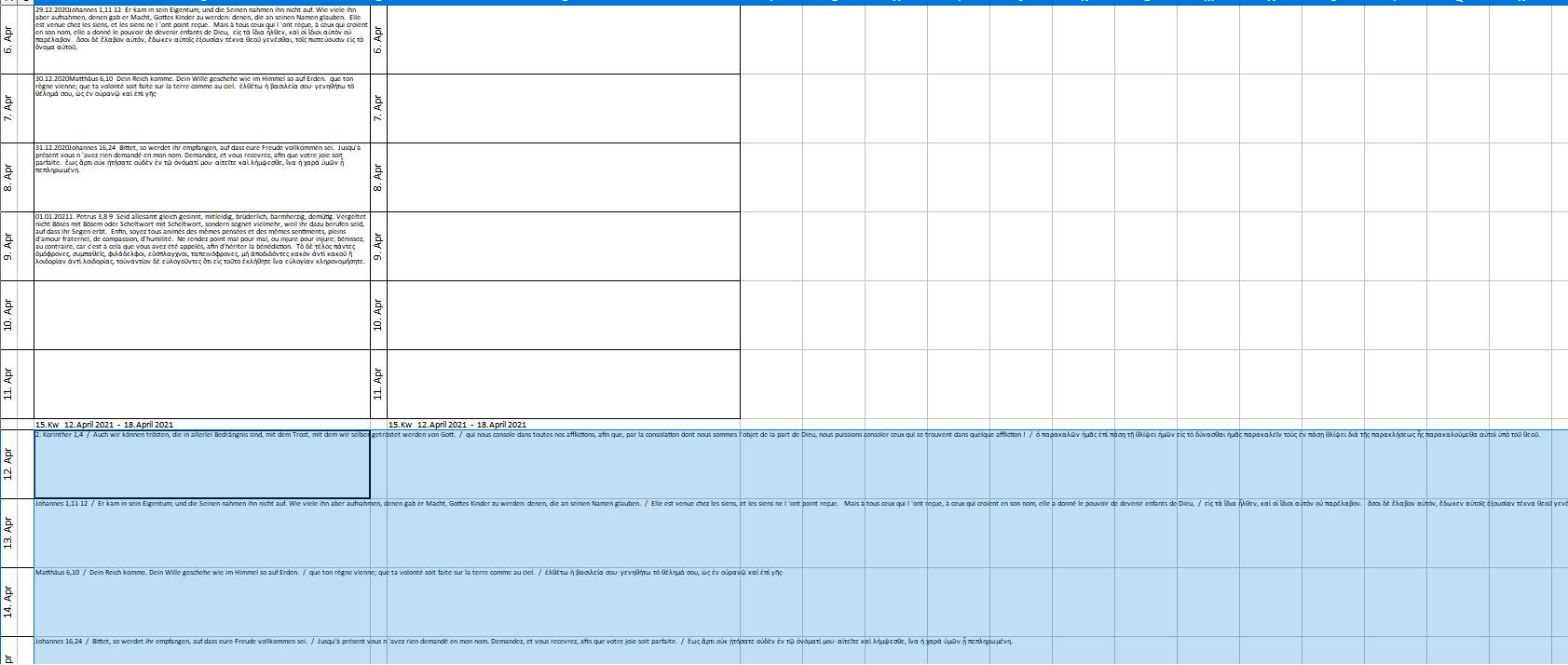Click the "14. Apr" row label
The width and height of the screenshot is (1568, 665).
[x=9, y=601]
